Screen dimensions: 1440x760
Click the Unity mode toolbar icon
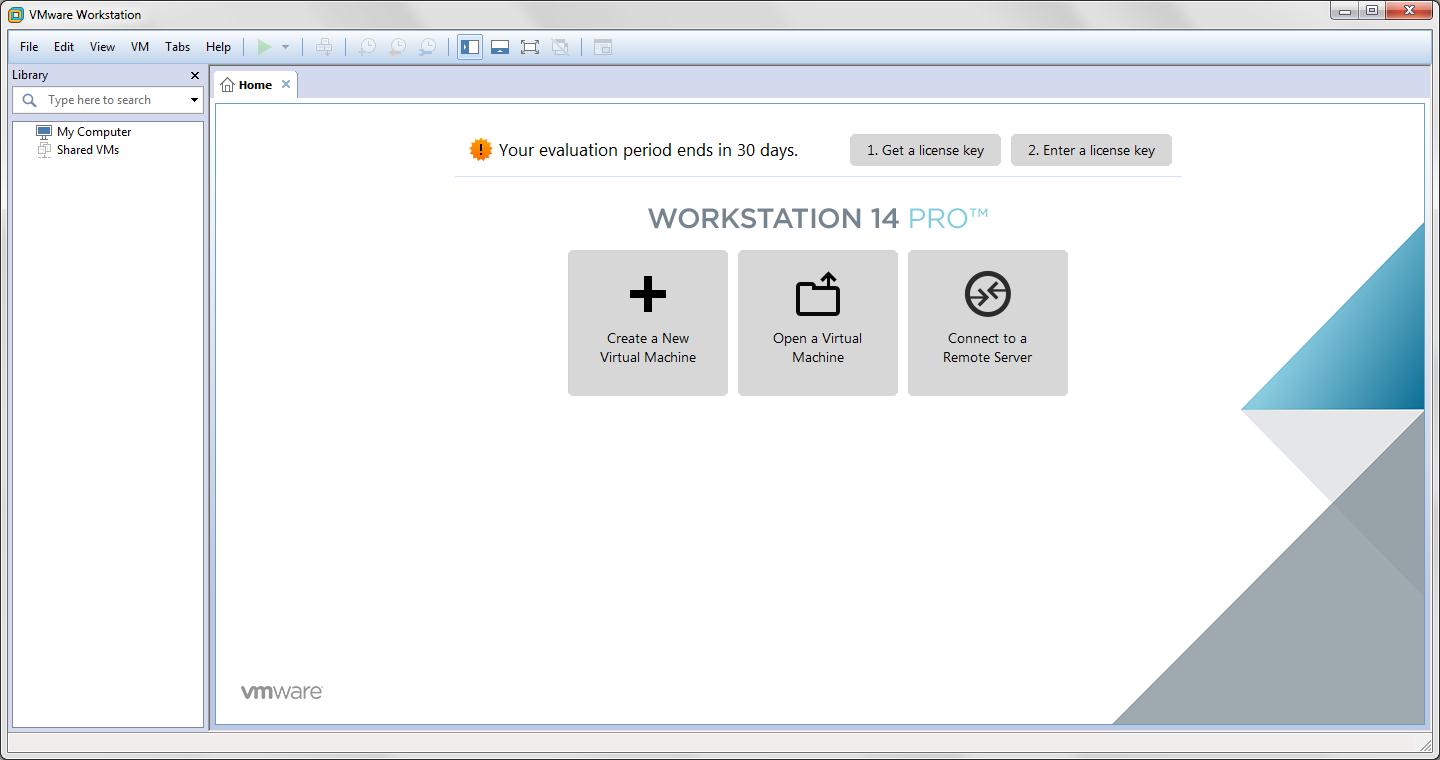pyautogui.click(x=560, y=46)
